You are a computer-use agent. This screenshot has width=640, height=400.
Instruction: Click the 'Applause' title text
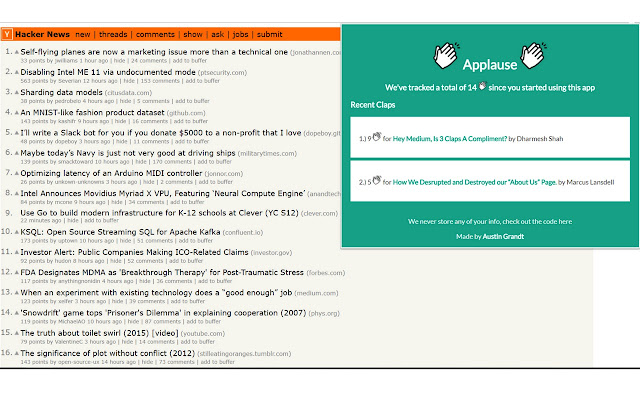click(x=490, y=64)
